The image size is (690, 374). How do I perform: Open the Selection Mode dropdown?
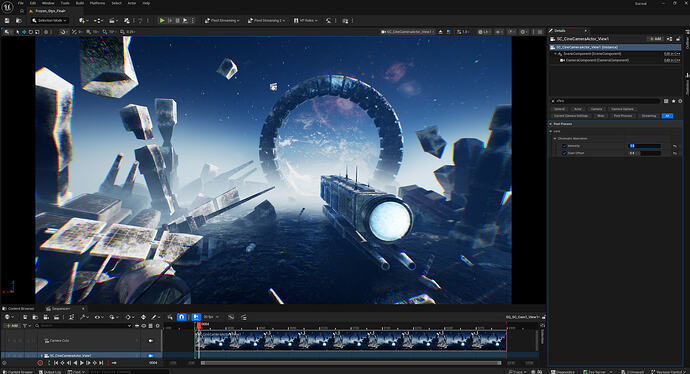[x=49, y=21]
